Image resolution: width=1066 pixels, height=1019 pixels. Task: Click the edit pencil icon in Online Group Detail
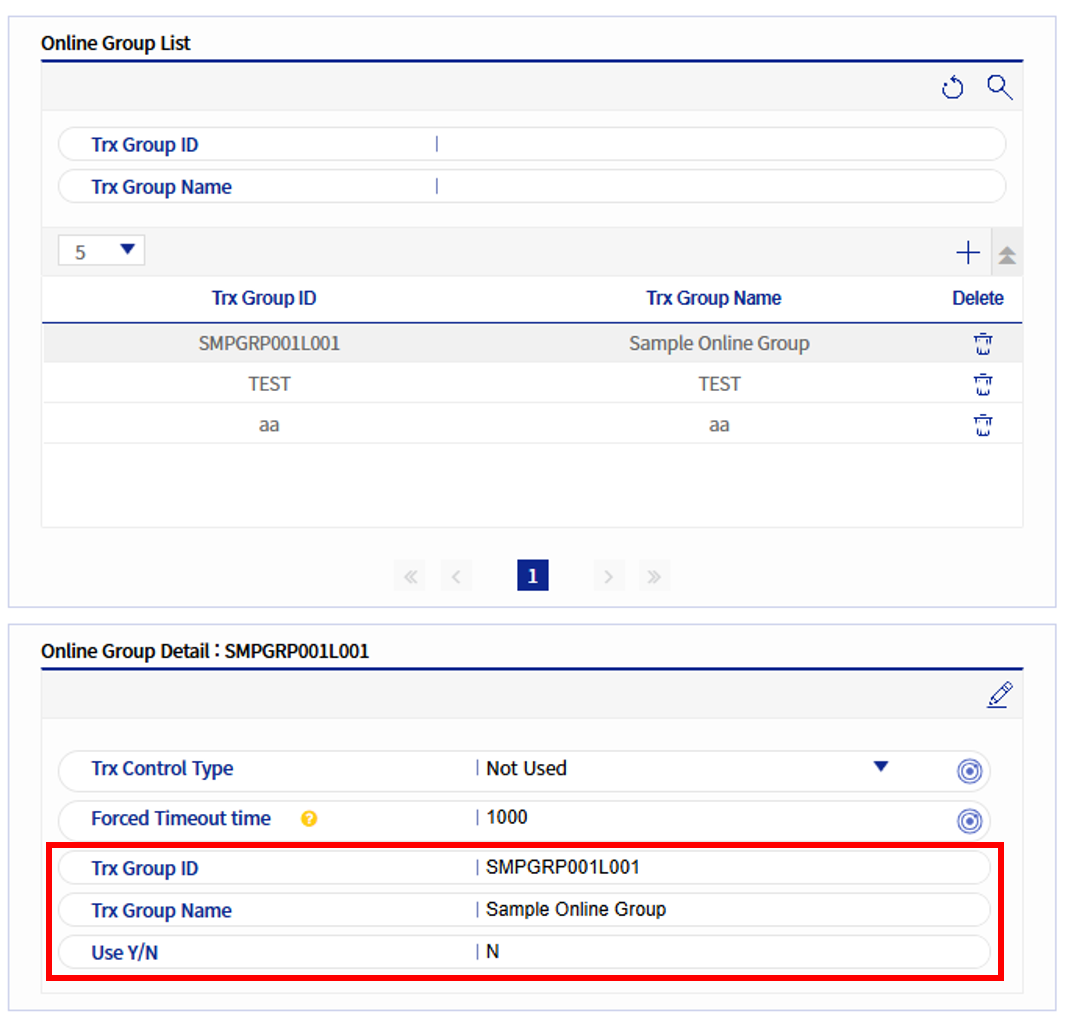999,695
